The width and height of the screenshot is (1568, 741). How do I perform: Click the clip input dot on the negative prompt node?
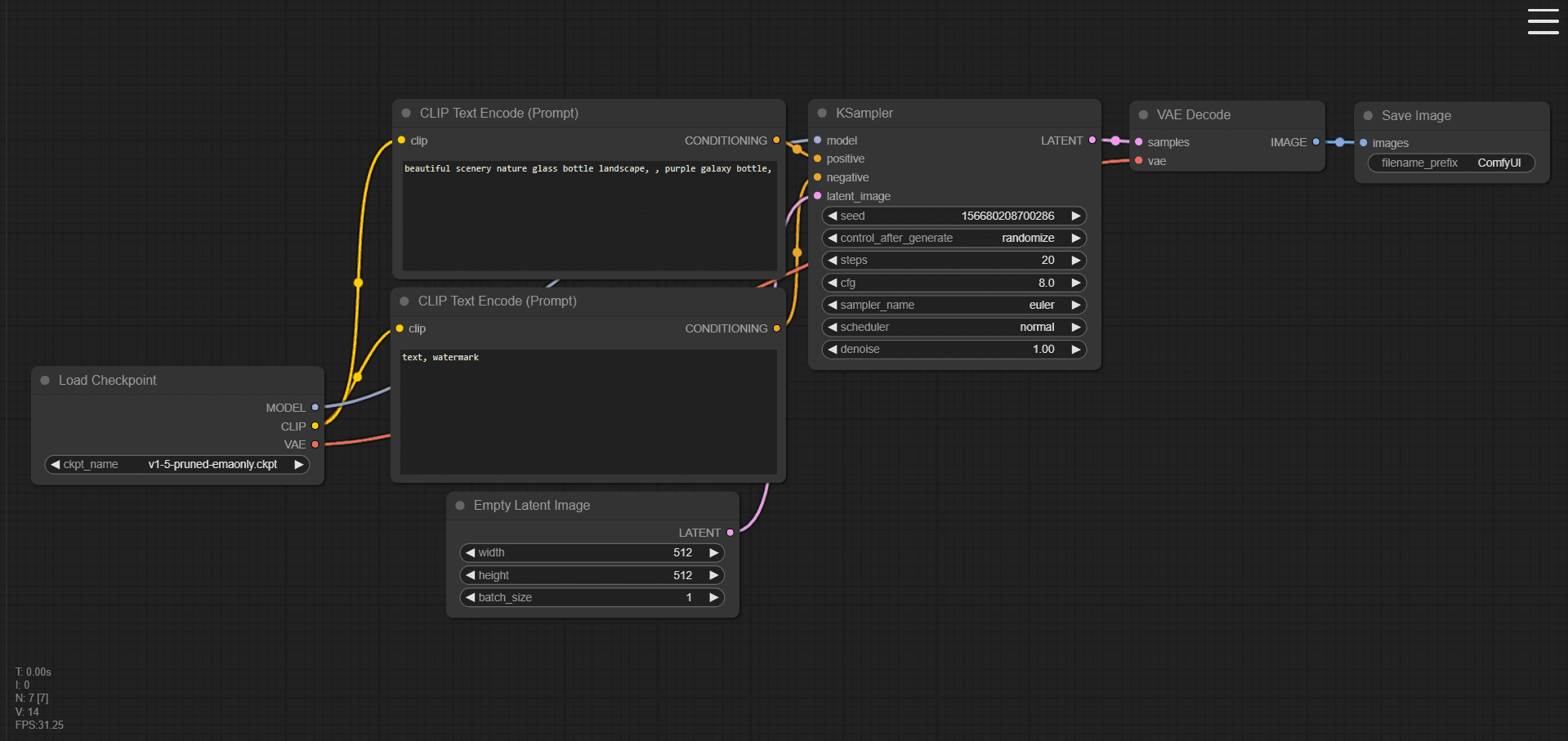401,328
